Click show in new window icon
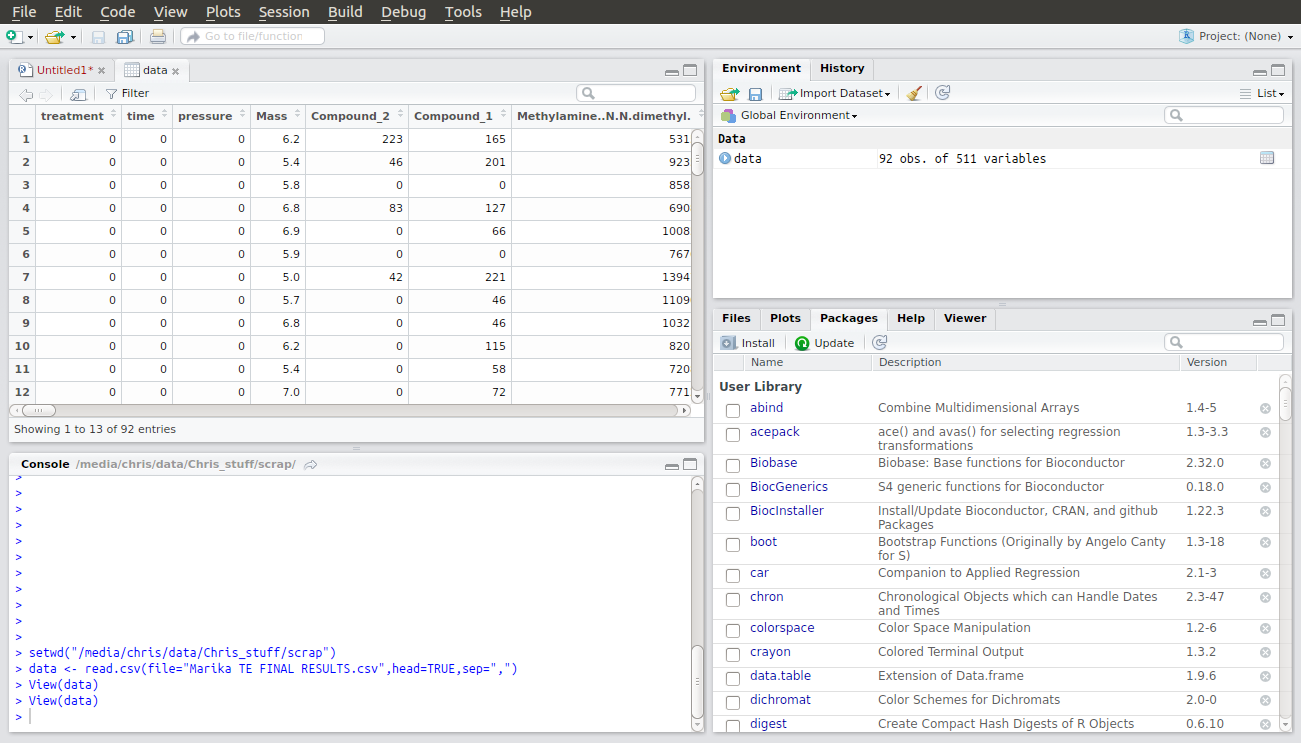 tap(78, 94)
